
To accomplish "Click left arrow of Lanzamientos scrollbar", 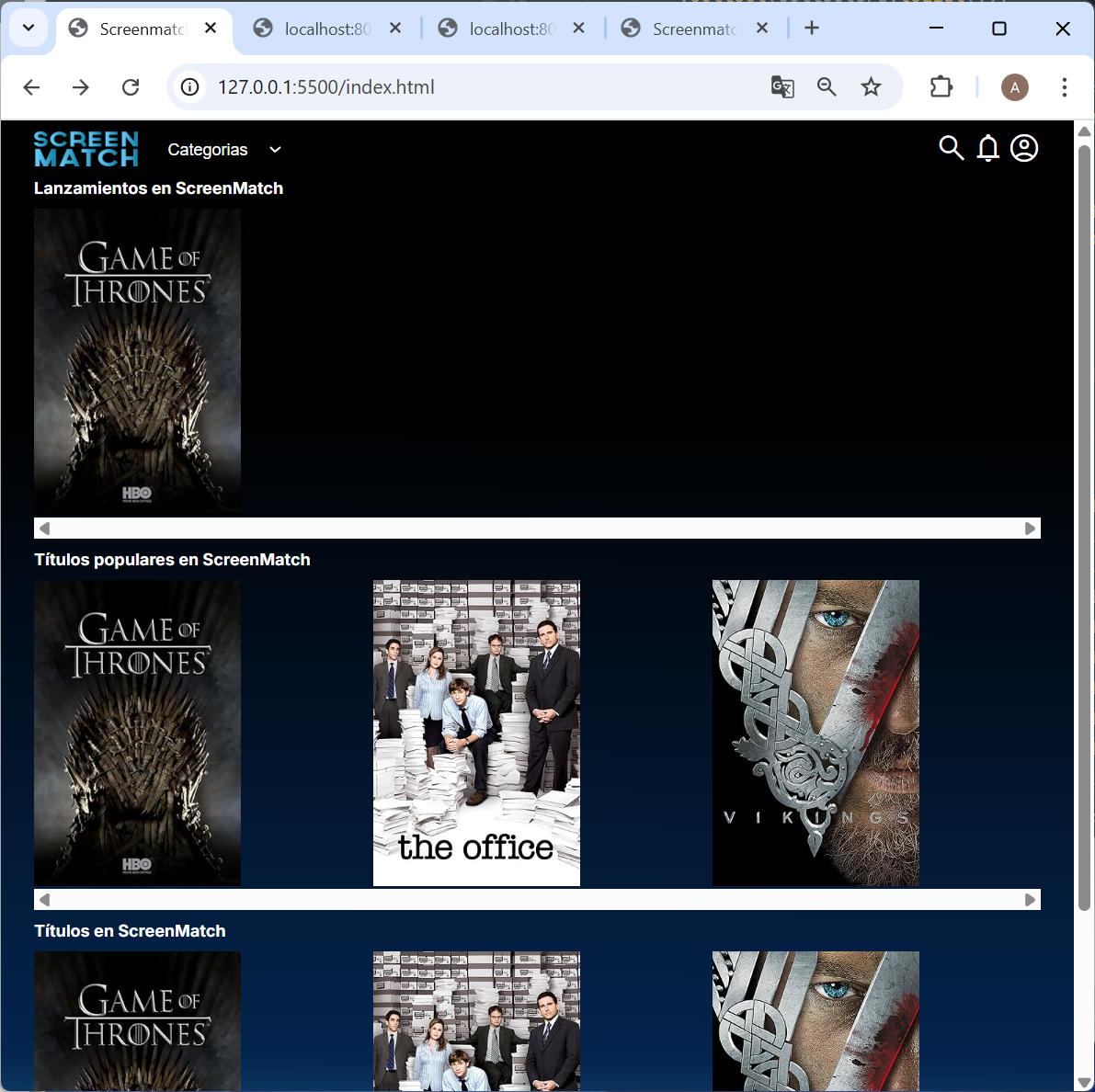I will pyautogui.click(x=45, y=528).
